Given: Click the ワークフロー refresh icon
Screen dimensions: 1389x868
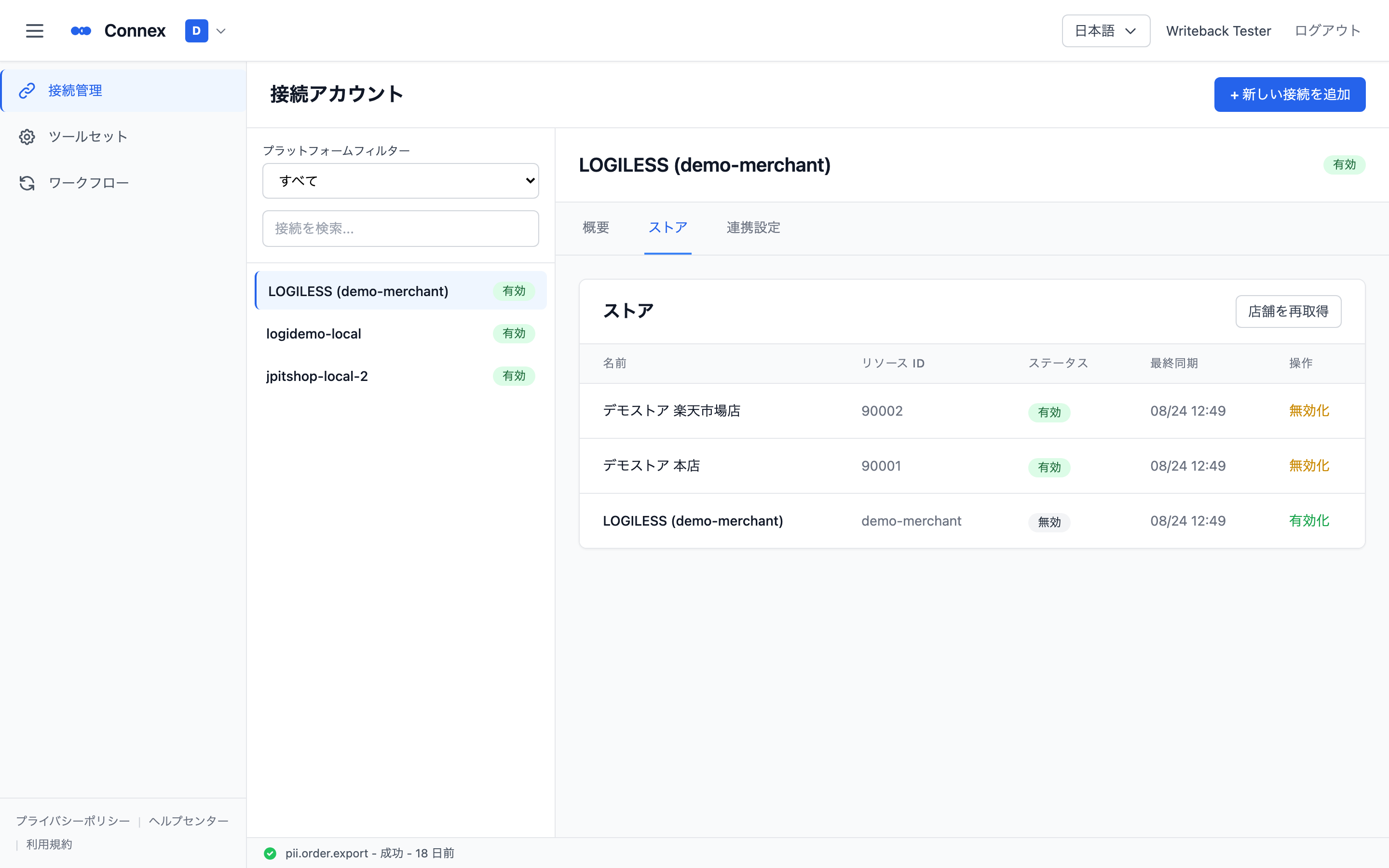Looking at the screenshot, I should point(27,183).
